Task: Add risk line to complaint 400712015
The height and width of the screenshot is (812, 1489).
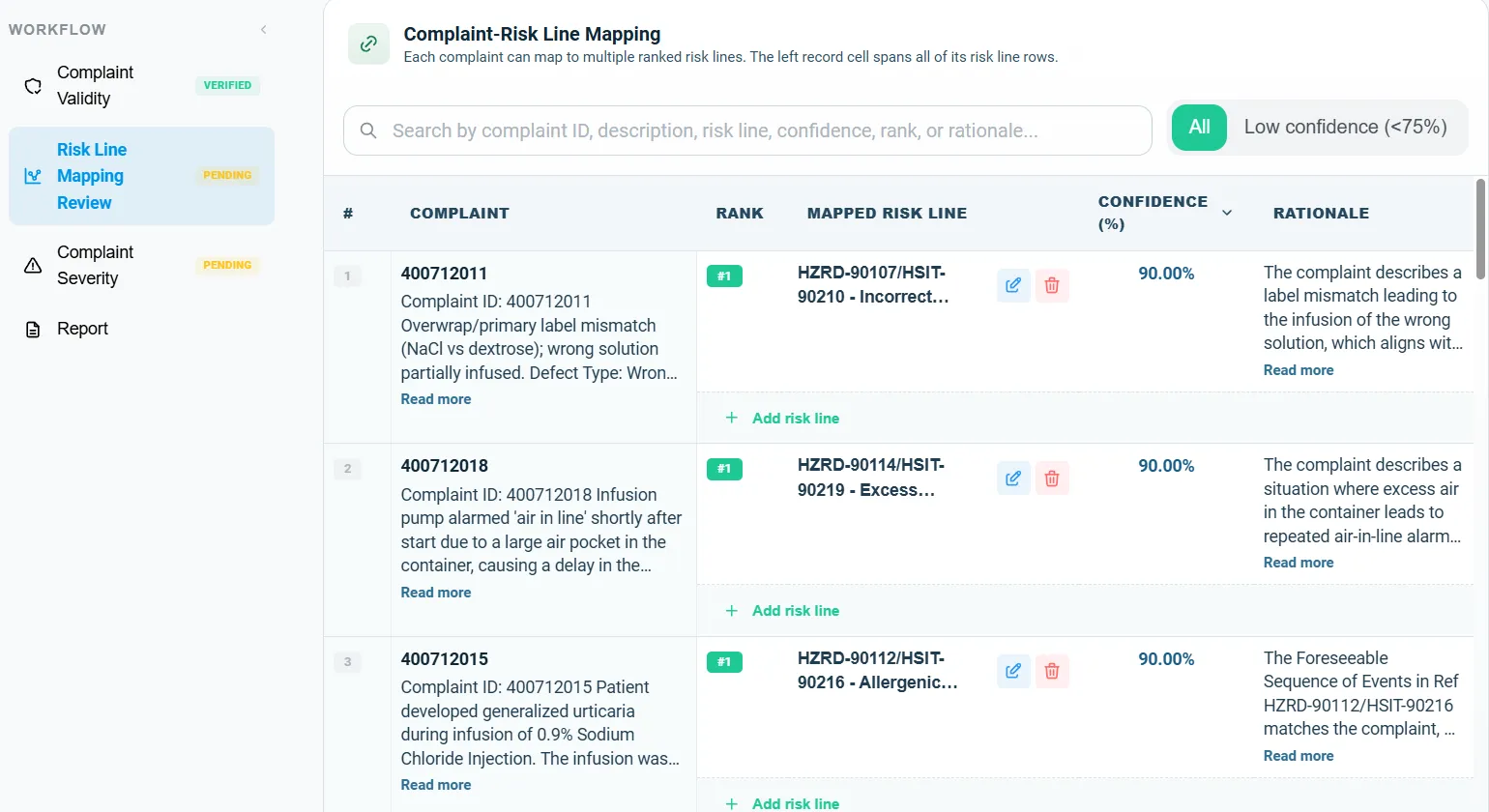Action: 782,803
